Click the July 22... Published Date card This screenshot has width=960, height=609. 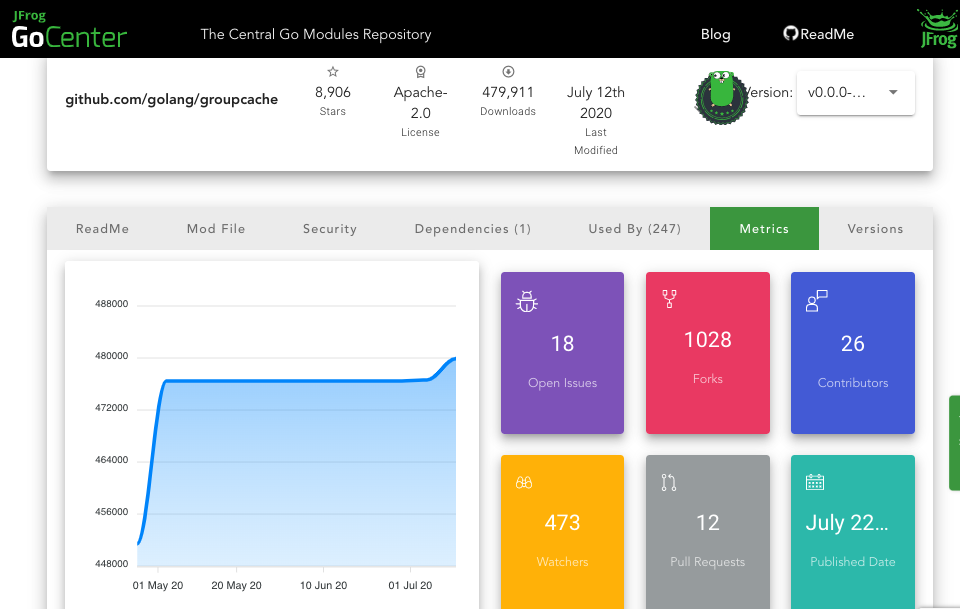853,532
